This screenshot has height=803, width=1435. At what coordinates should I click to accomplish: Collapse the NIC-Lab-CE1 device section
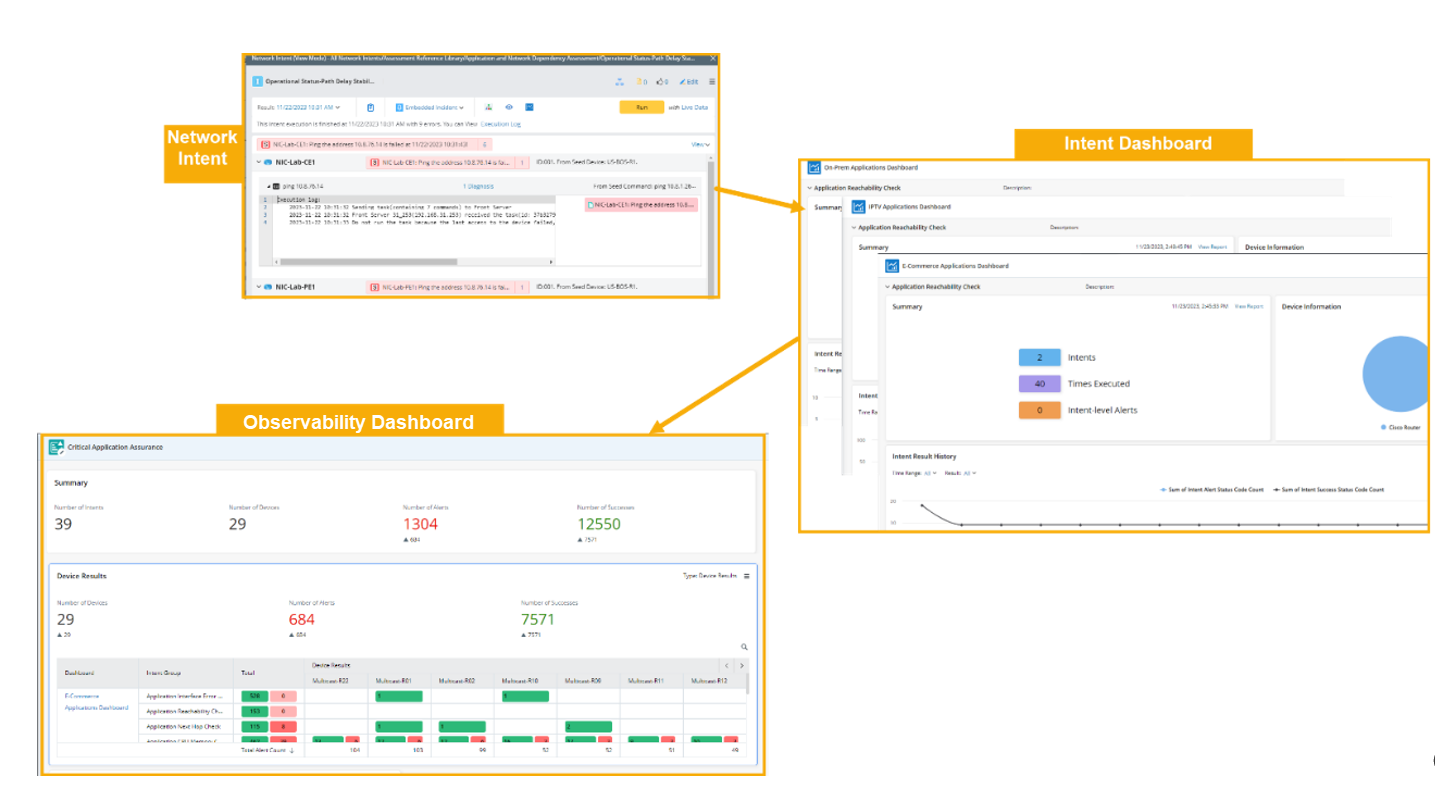click(259, 161)
